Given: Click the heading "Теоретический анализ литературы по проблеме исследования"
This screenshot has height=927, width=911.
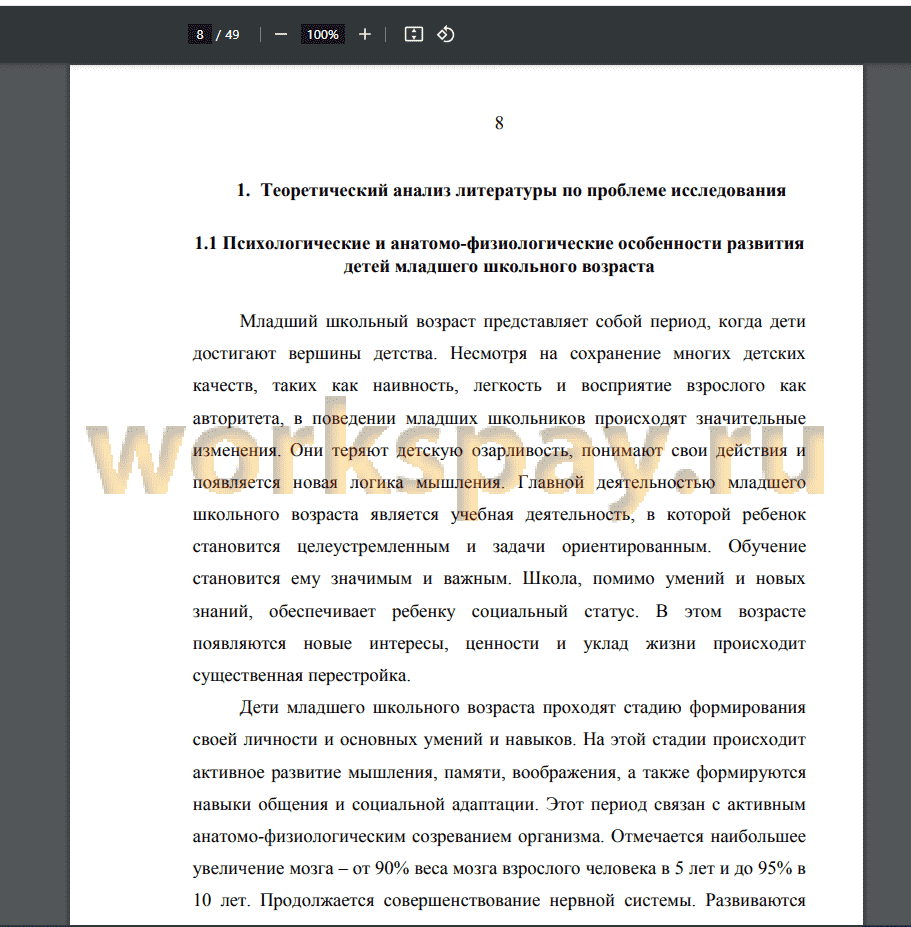Looking at the screenshot, I should [x=523, y=190].
